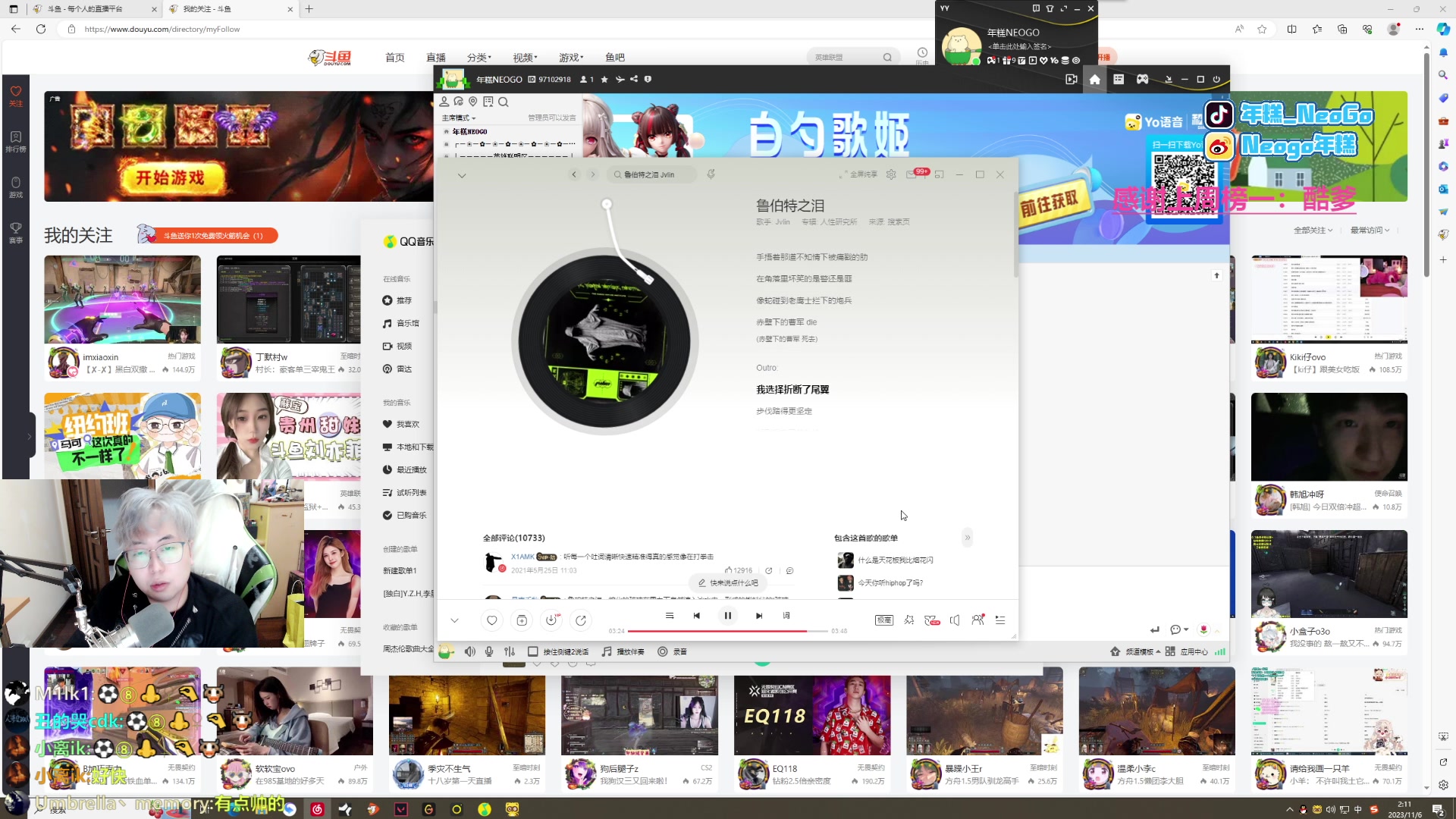1456x819 pixels.
Task: Pause the song in QQ Music
Action: point(727,616)
